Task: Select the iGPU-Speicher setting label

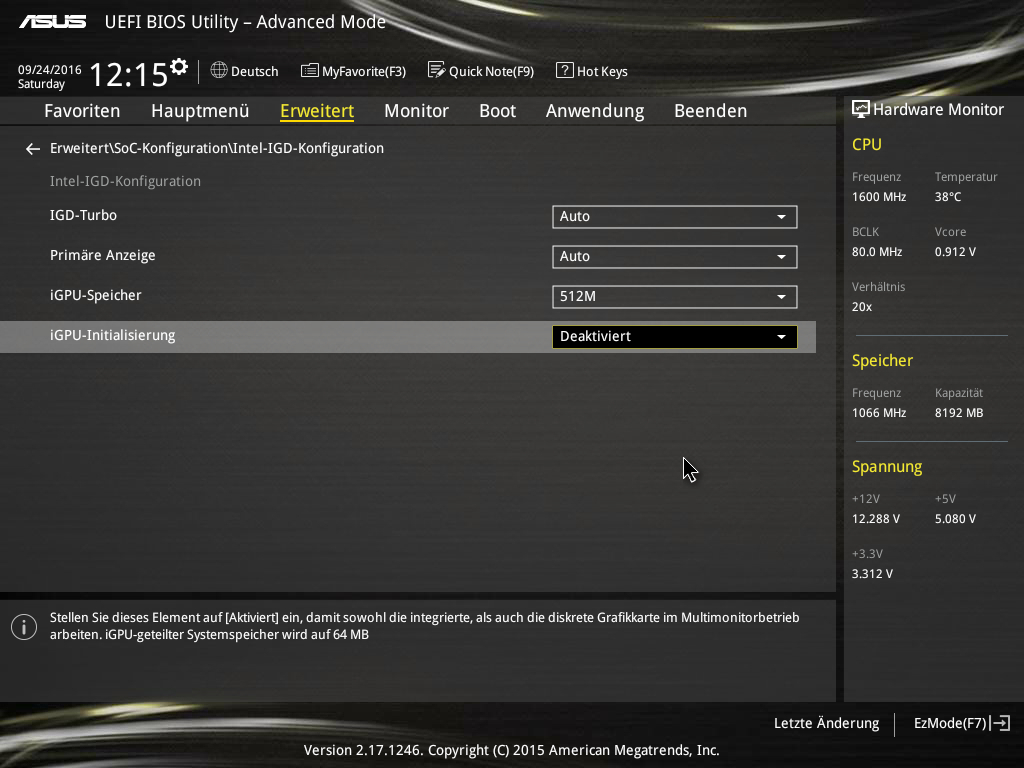Action: (x=95, y=295)
